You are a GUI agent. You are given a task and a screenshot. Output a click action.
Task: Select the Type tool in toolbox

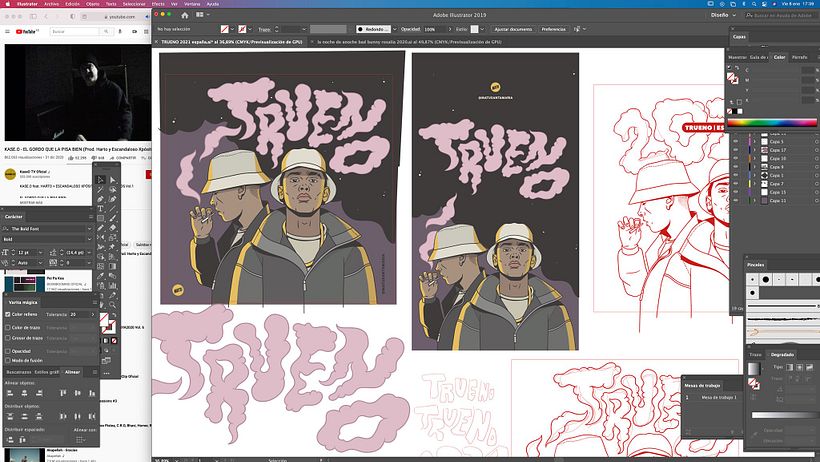coord(100,208)
